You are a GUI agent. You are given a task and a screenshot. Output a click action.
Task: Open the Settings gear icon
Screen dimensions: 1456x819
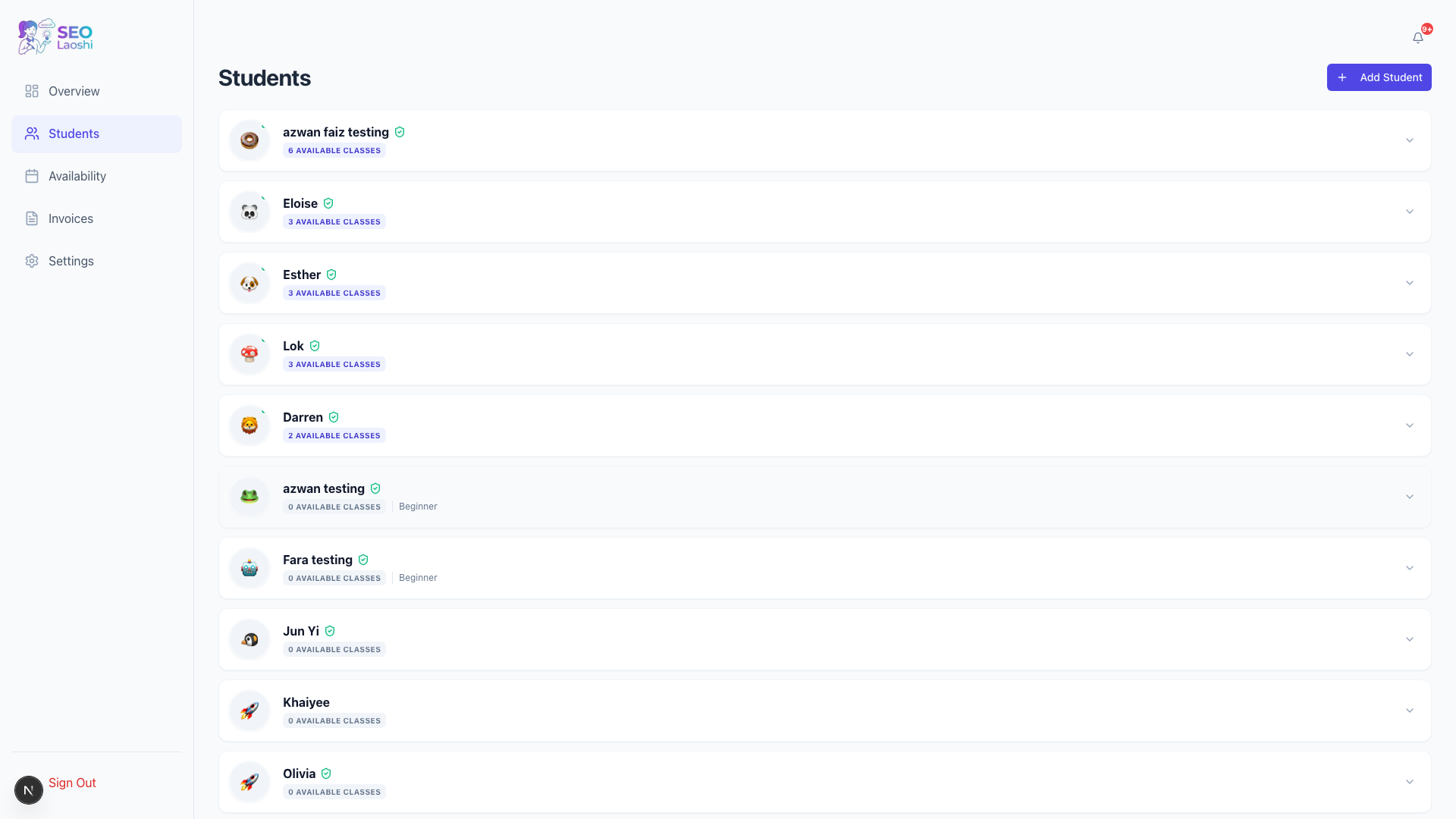[31, 261]
